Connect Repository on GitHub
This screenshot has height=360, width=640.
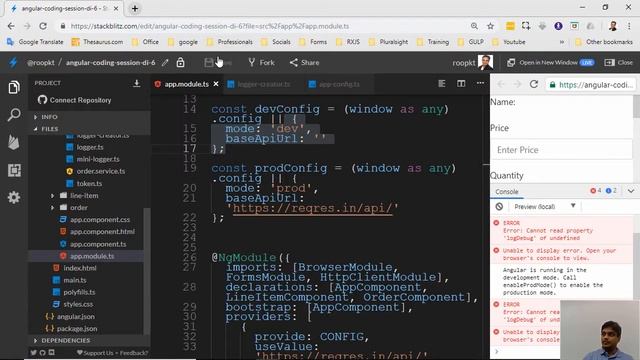pos(74,100)
